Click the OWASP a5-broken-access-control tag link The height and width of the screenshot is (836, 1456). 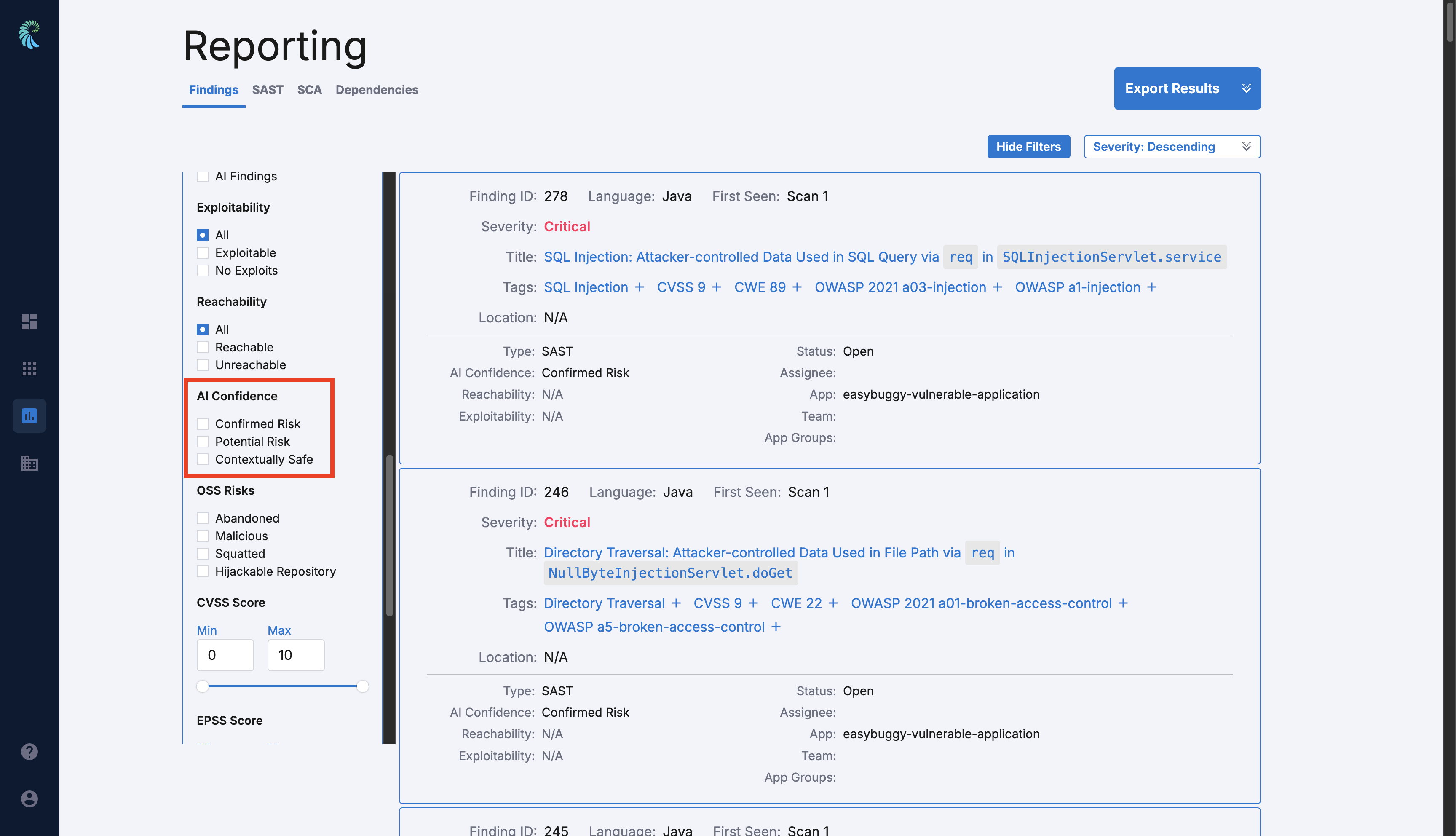point(654,627)
